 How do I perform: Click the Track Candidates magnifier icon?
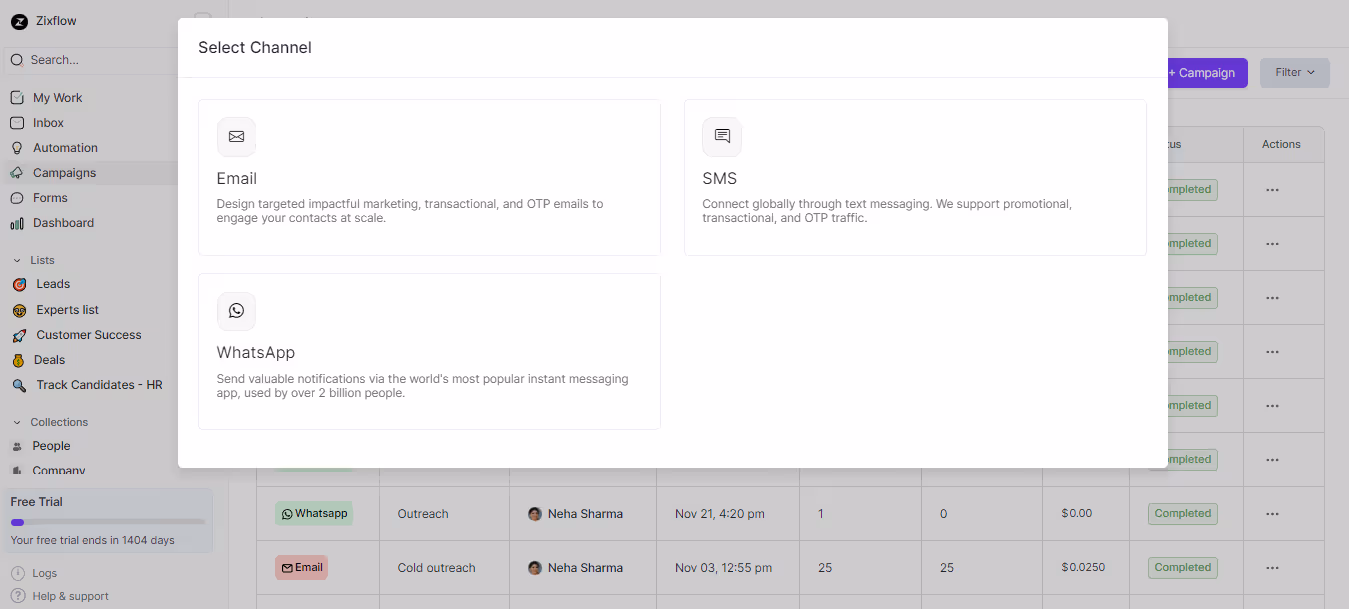19,385
